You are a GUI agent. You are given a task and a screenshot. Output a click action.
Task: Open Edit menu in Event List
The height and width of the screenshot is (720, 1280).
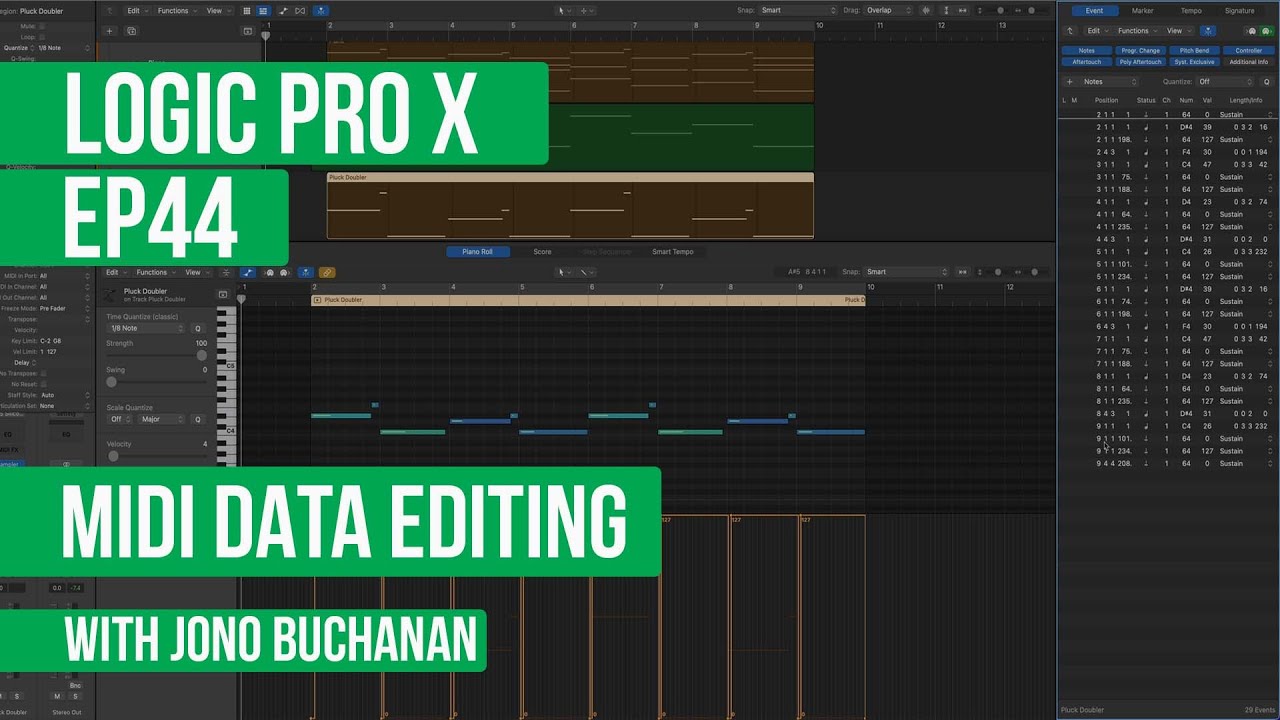1097,31
